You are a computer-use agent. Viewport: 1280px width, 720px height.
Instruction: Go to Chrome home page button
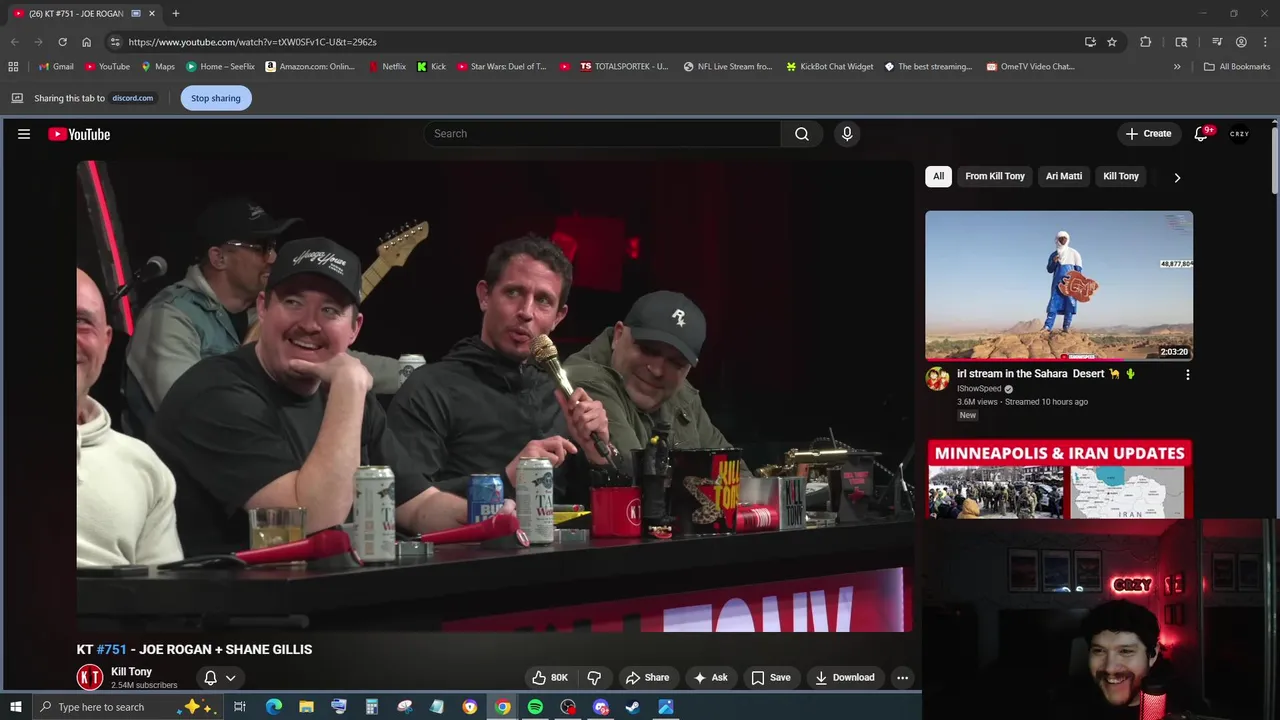coord(86,42)
